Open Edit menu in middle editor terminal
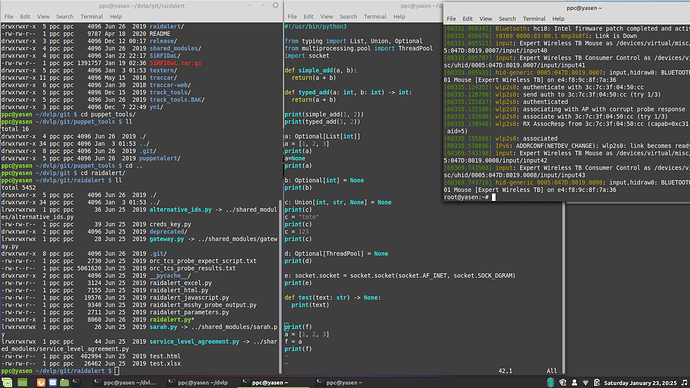The height and width of the screenshot is (388, 690). pyautogui.click(x=308, y=17)
